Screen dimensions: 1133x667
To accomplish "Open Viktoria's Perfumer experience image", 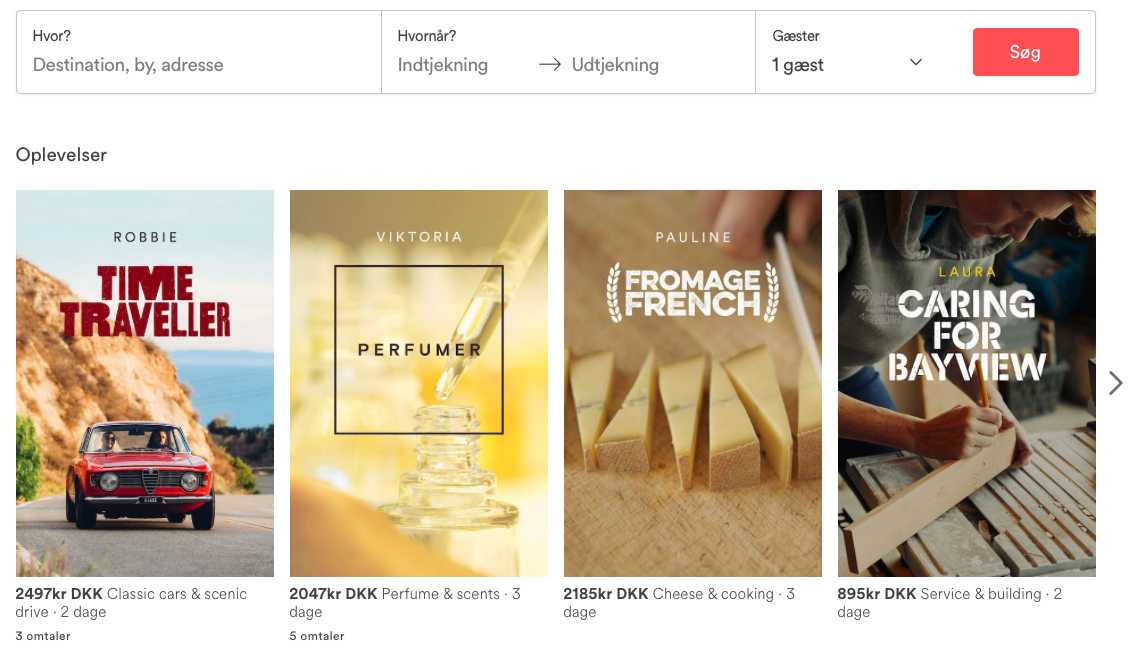I will coord(419,383).
